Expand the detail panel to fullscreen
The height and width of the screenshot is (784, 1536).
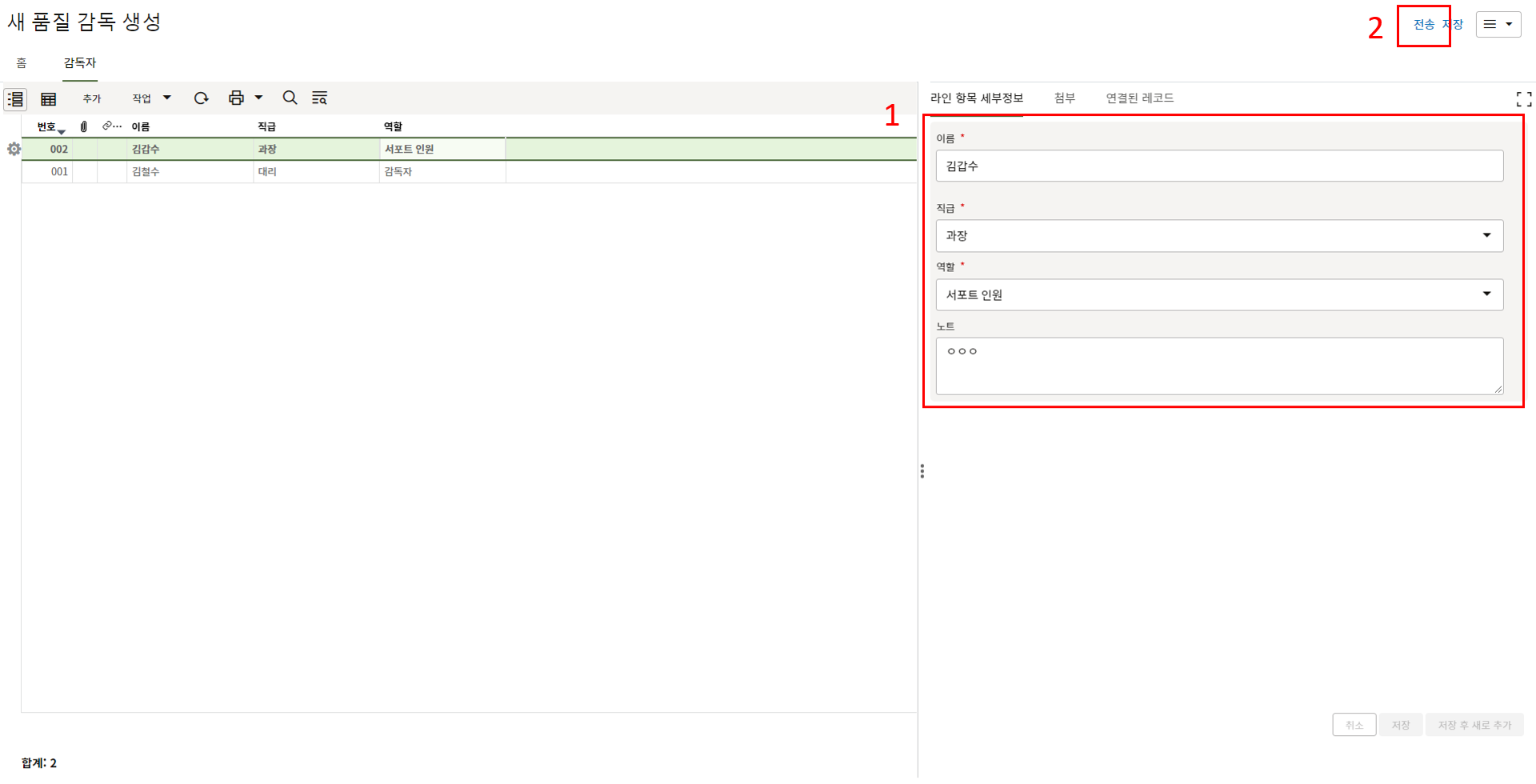click(1523, 99)
